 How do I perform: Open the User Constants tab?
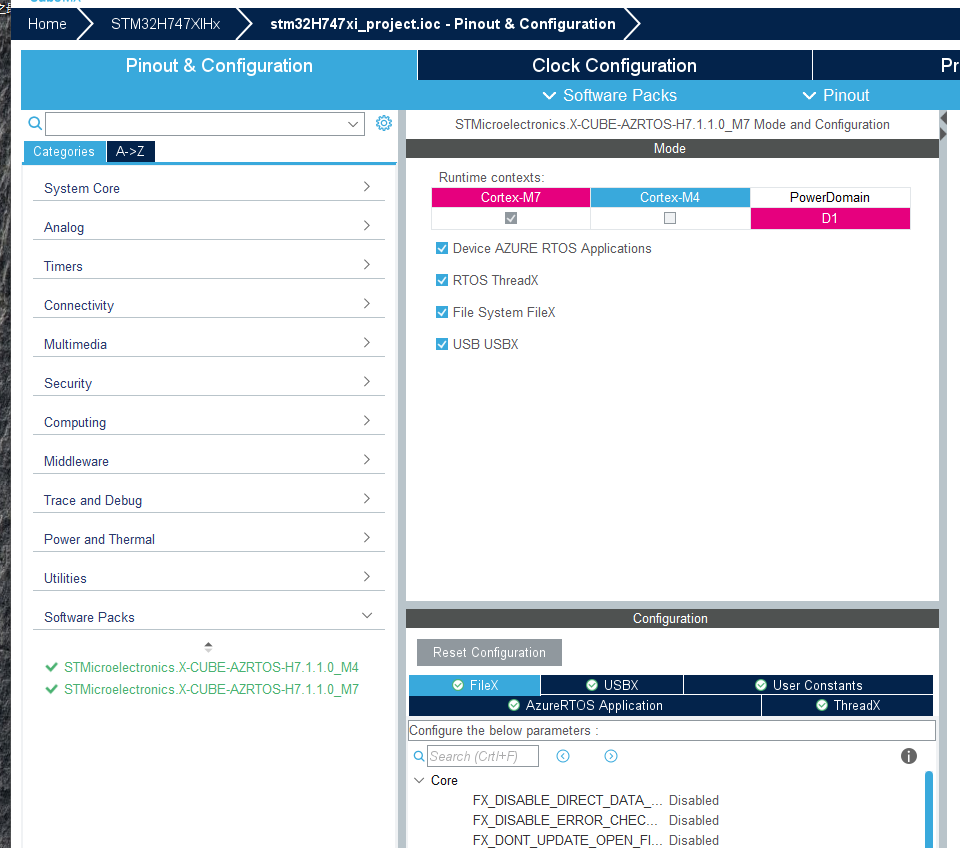click(x=808, y=685)
